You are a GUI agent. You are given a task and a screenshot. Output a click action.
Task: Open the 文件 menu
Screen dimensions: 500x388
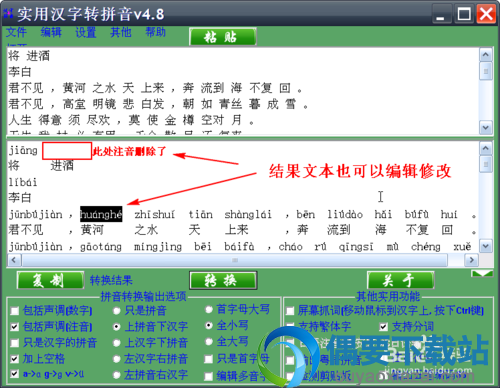click(x=16, y=32)
